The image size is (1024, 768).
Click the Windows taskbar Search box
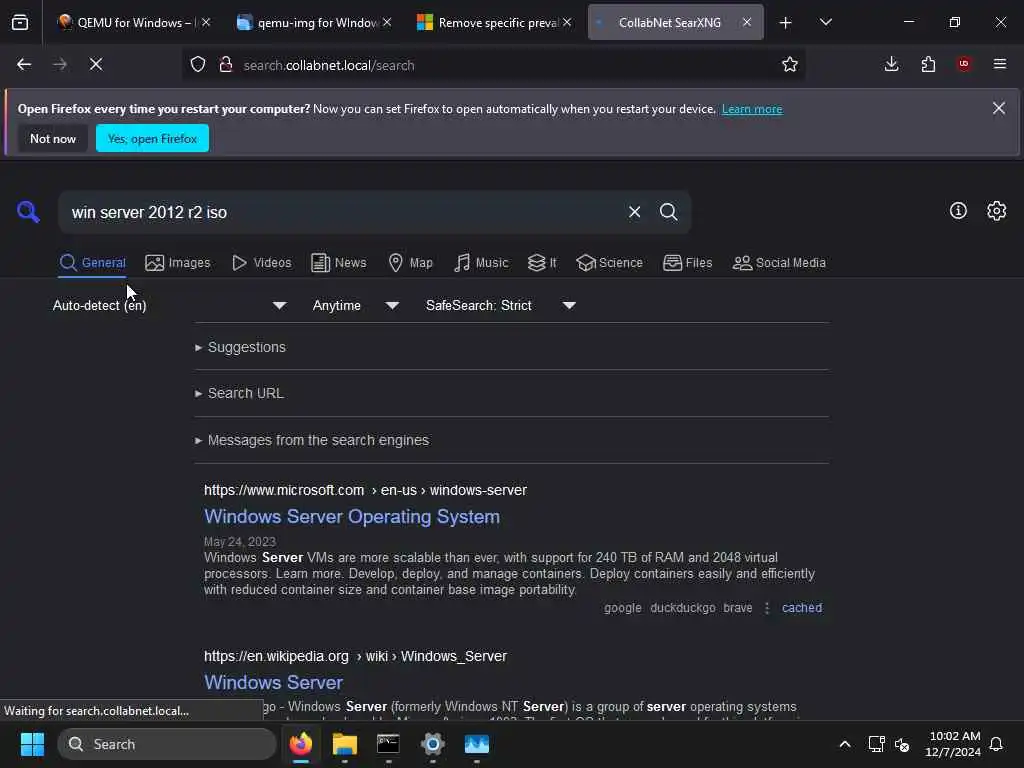tap(167, 744)
